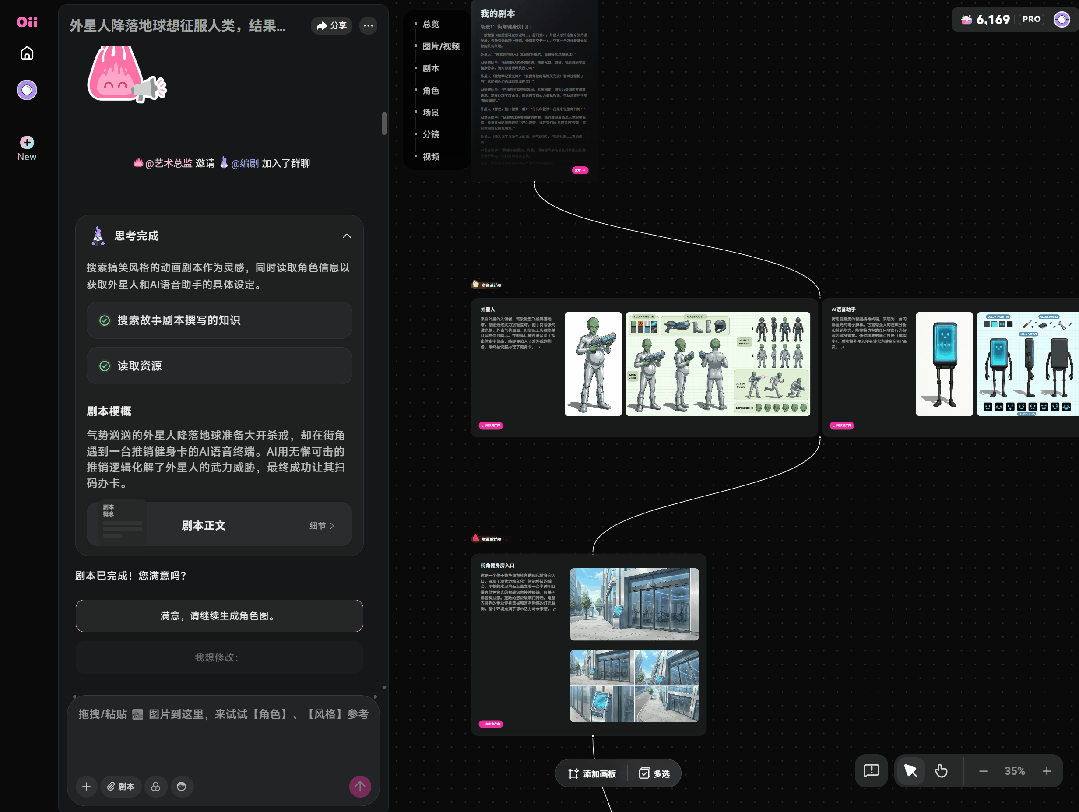Open AI语音助手 design sheet image

click(1028, 364)
